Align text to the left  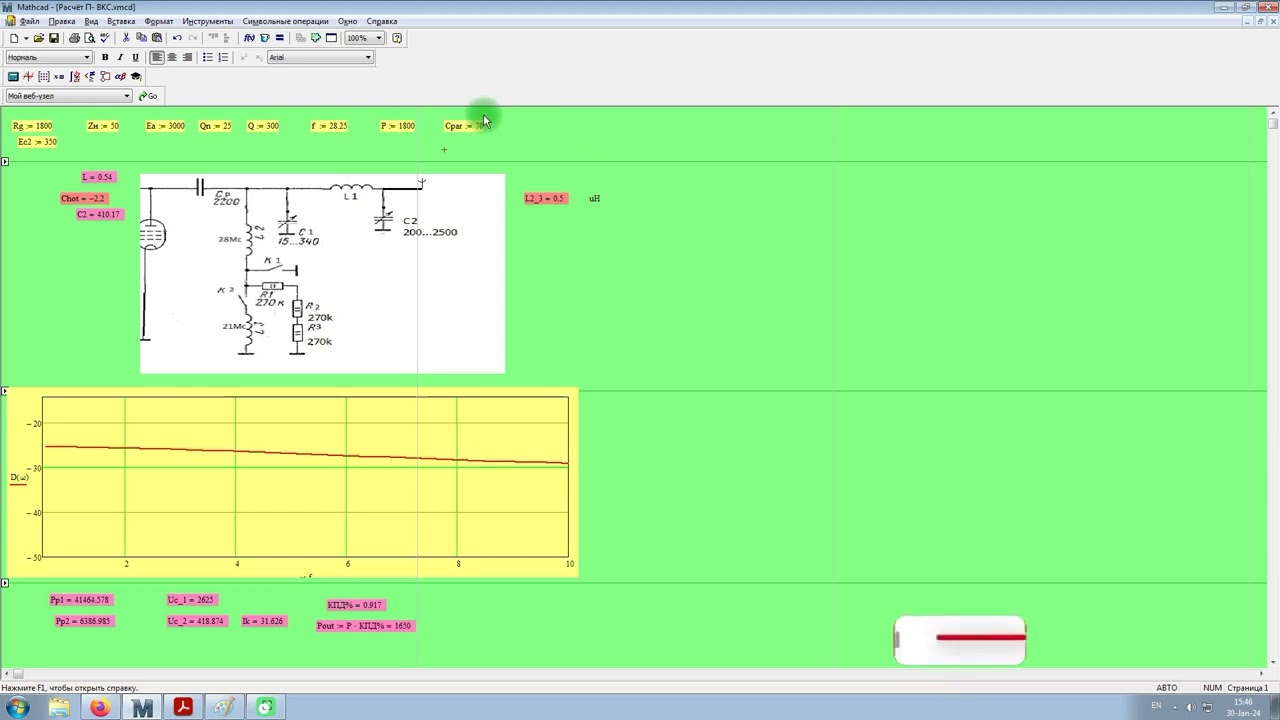pyautogui.click(x=157, y=57)
